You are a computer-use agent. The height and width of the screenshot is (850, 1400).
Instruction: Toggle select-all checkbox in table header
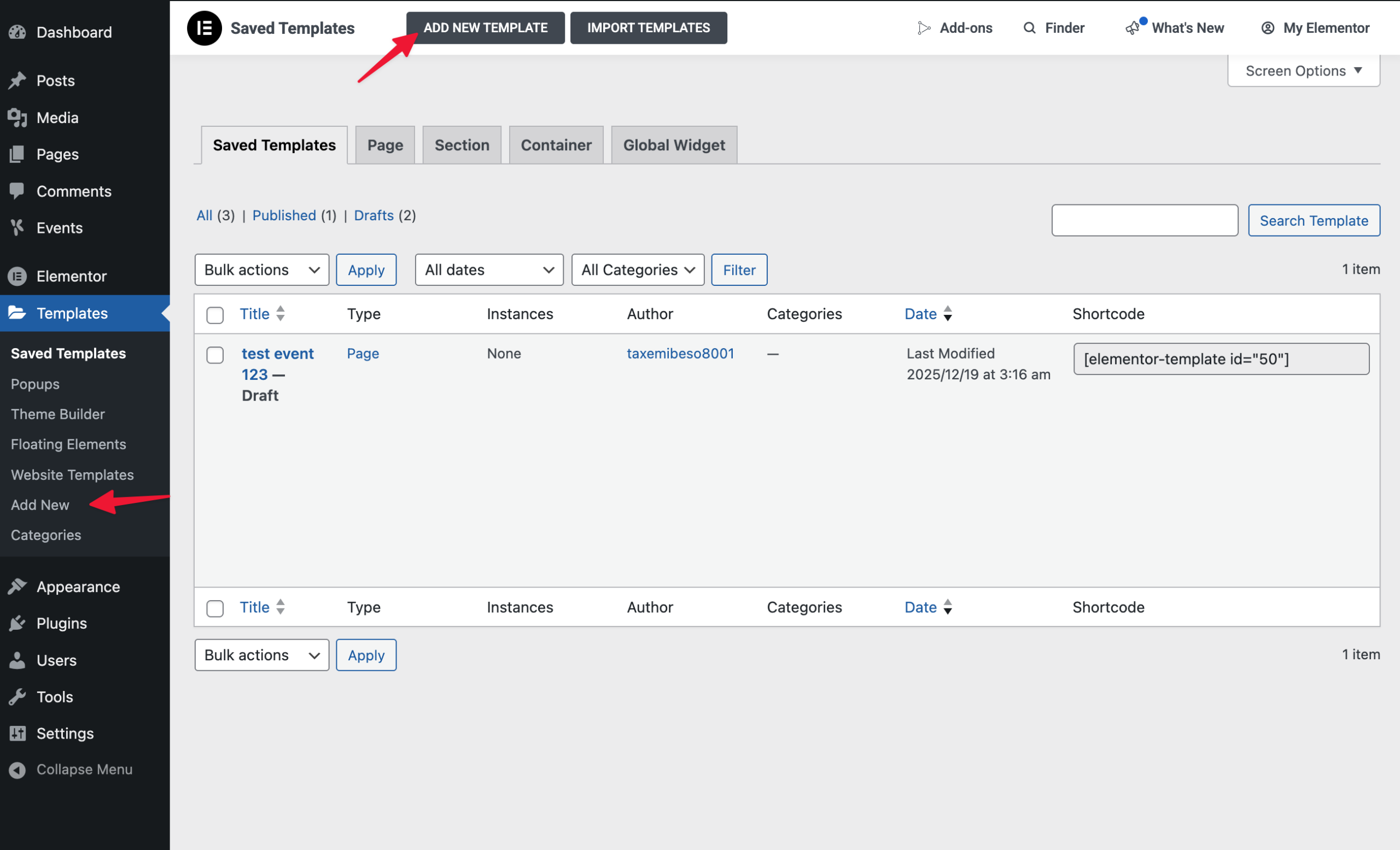[x=215, y=314]
